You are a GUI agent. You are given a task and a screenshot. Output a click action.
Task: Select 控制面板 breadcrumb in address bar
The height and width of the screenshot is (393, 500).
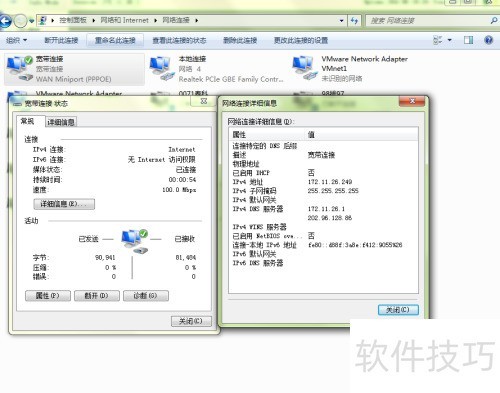point(73,20)
